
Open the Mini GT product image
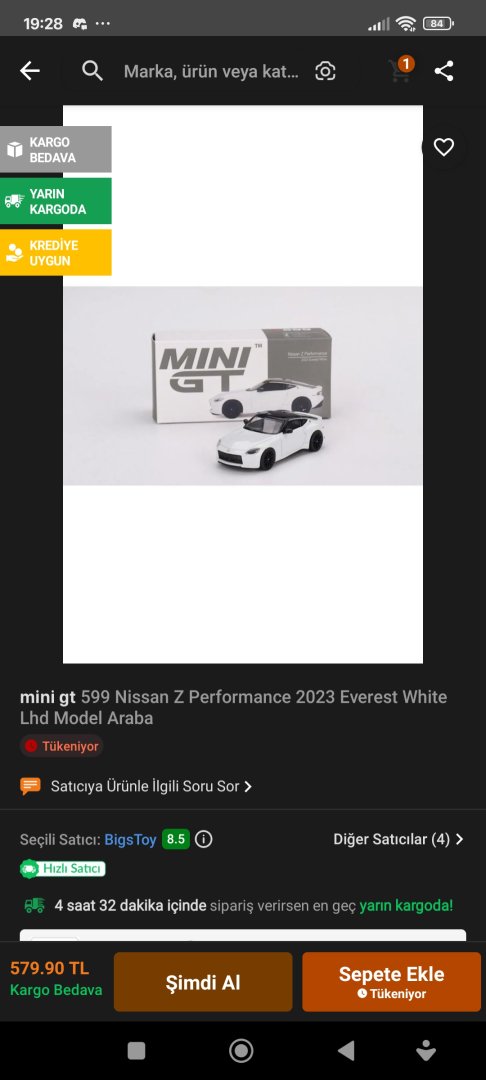point(243,384)
